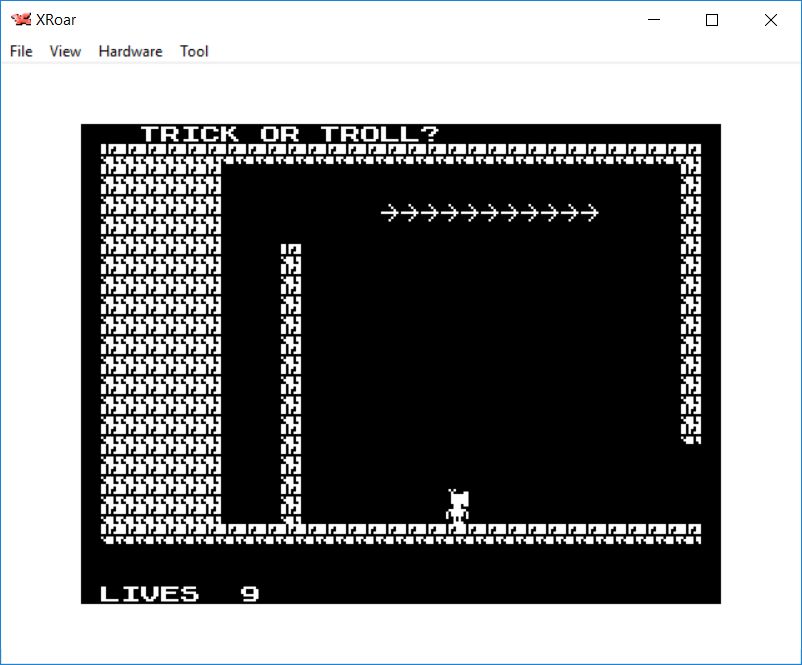Click the lives count number 9
Screen dimensions: 802x665
tap(250, 594)
